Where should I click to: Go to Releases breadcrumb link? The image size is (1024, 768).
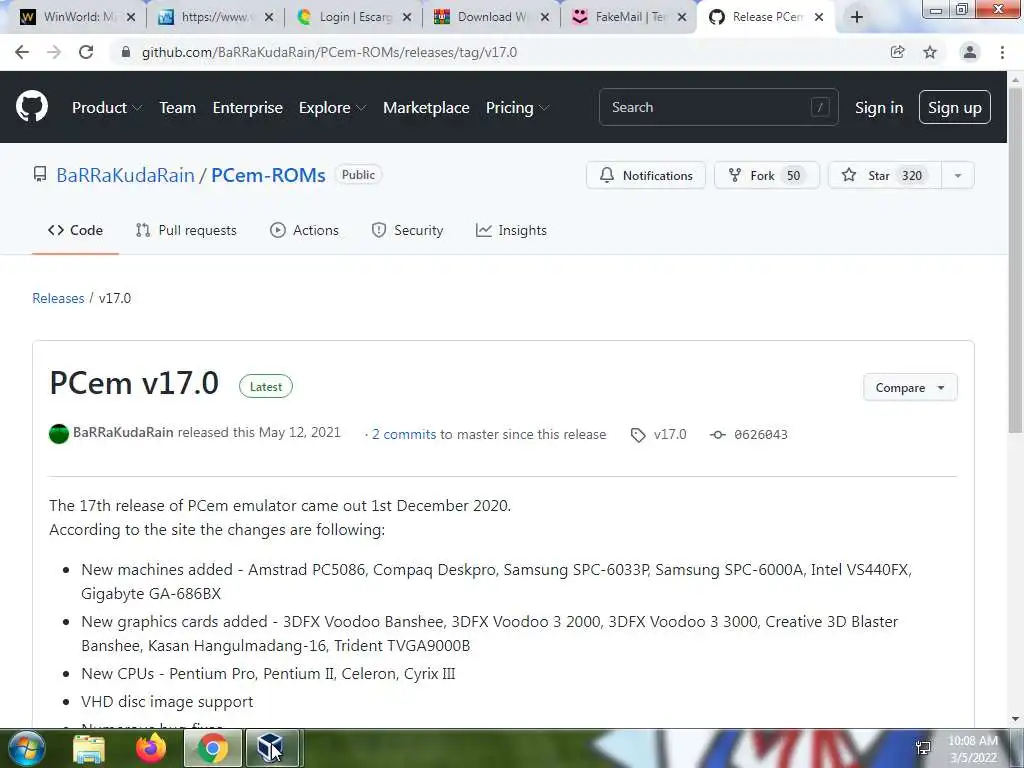(x=58, y=298)
